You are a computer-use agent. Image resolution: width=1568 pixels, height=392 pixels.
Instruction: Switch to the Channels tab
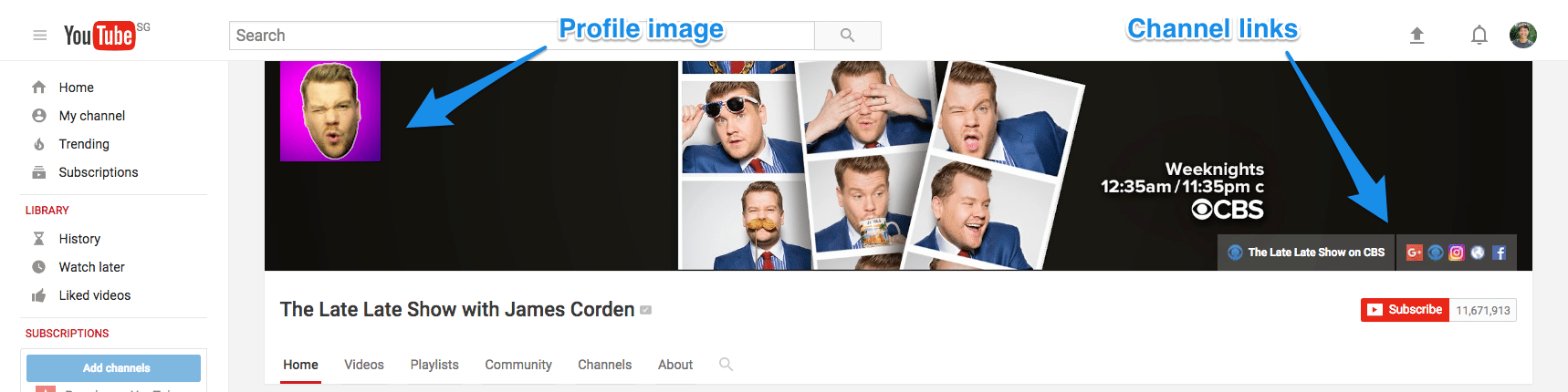click(604, 365)
